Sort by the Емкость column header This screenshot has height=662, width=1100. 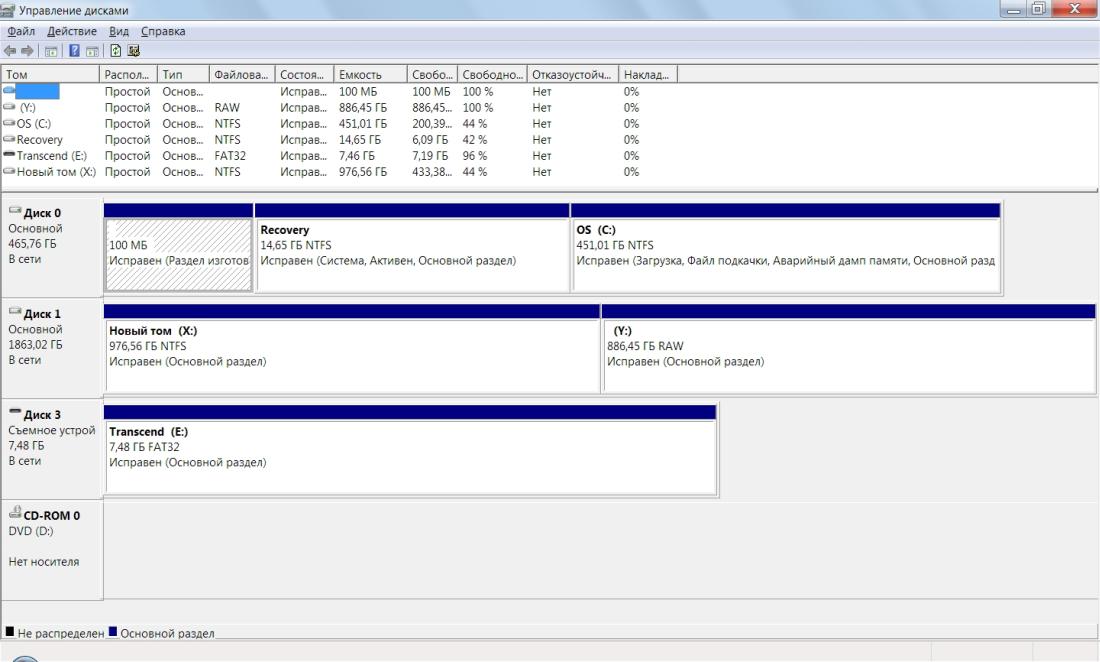coord(370,74)
